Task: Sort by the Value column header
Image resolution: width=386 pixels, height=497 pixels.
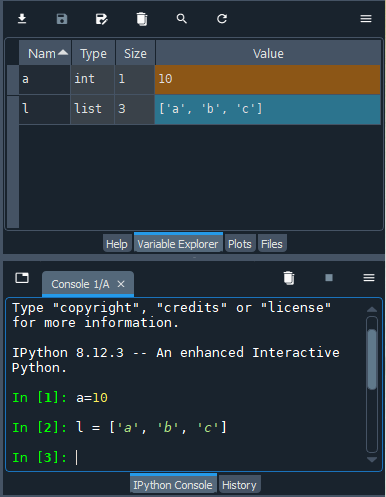Action: 268,53
